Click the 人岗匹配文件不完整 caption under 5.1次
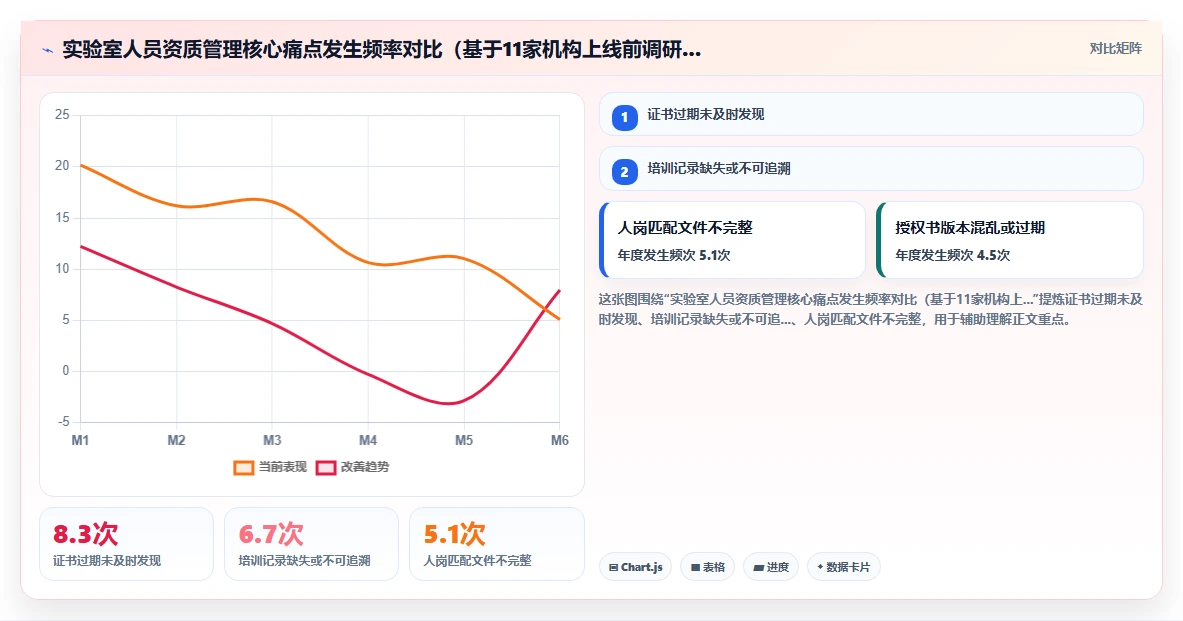Viewport: 1183px width, 621px height. tap(478, 561)
